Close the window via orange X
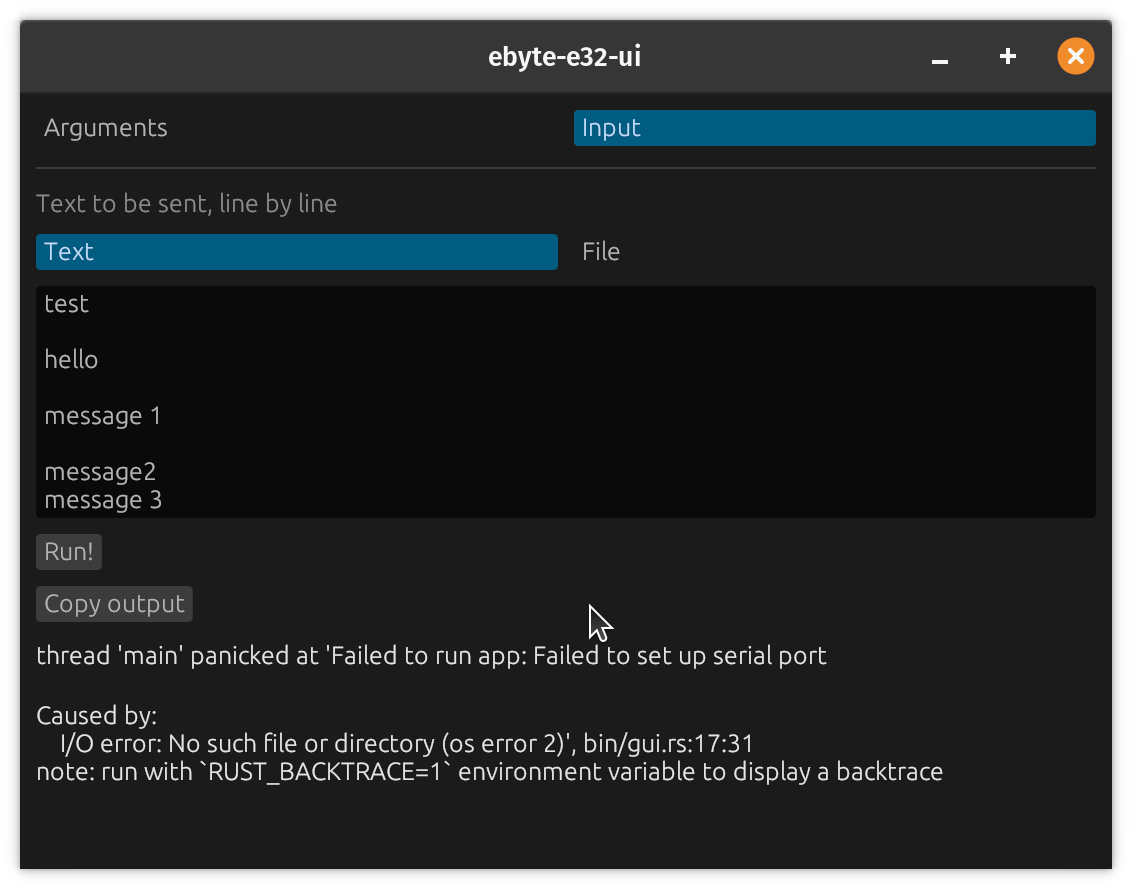This screenshot has height=889, width=1132. click(x=1075, y=57)
